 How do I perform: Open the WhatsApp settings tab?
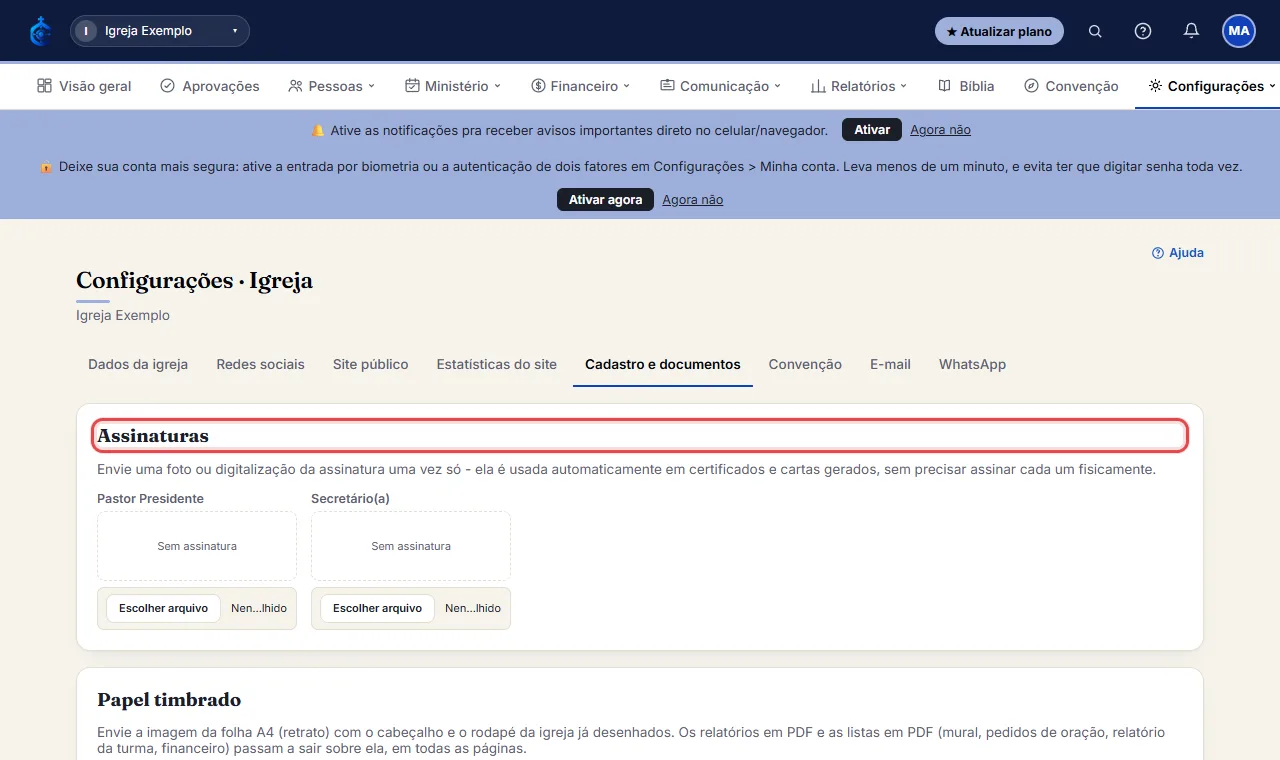(x=972, y=365)
